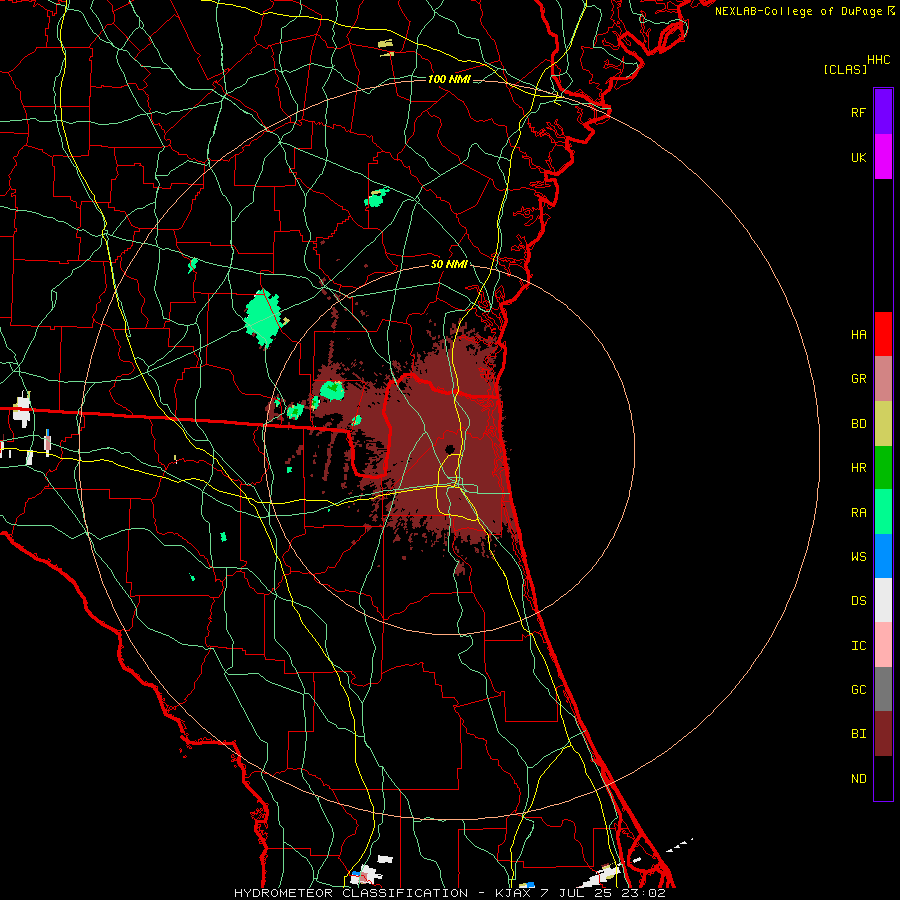Click the HYDROMETEOR CLASSIFICATION KJAX timestamp caption
Viewport: 900px width, 900px height.
[x=449, y=893]
